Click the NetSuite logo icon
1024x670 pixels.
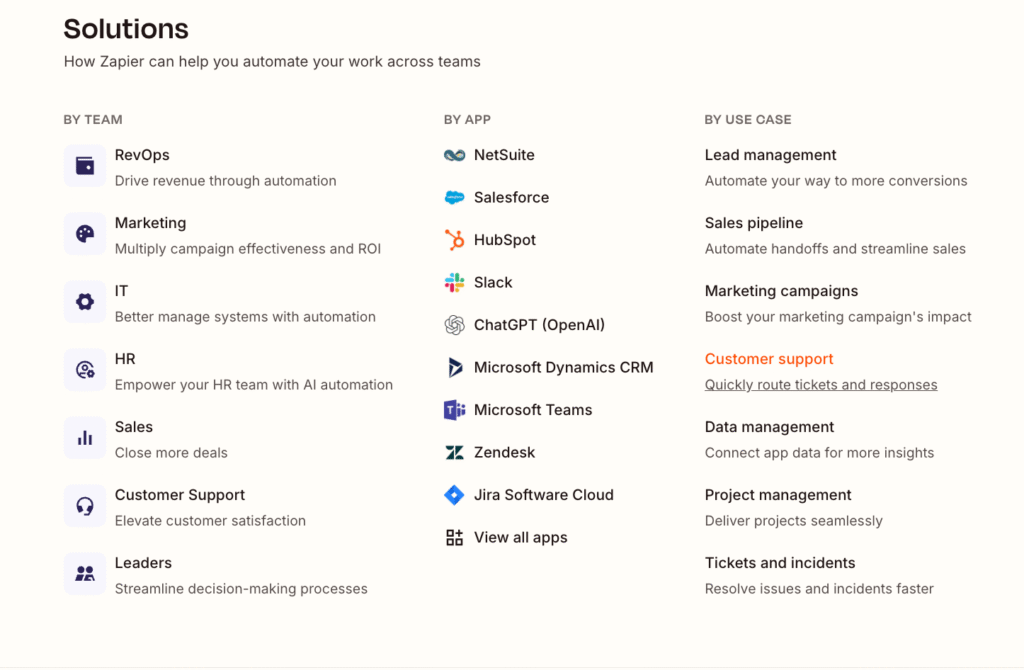(x=455, y=155)
